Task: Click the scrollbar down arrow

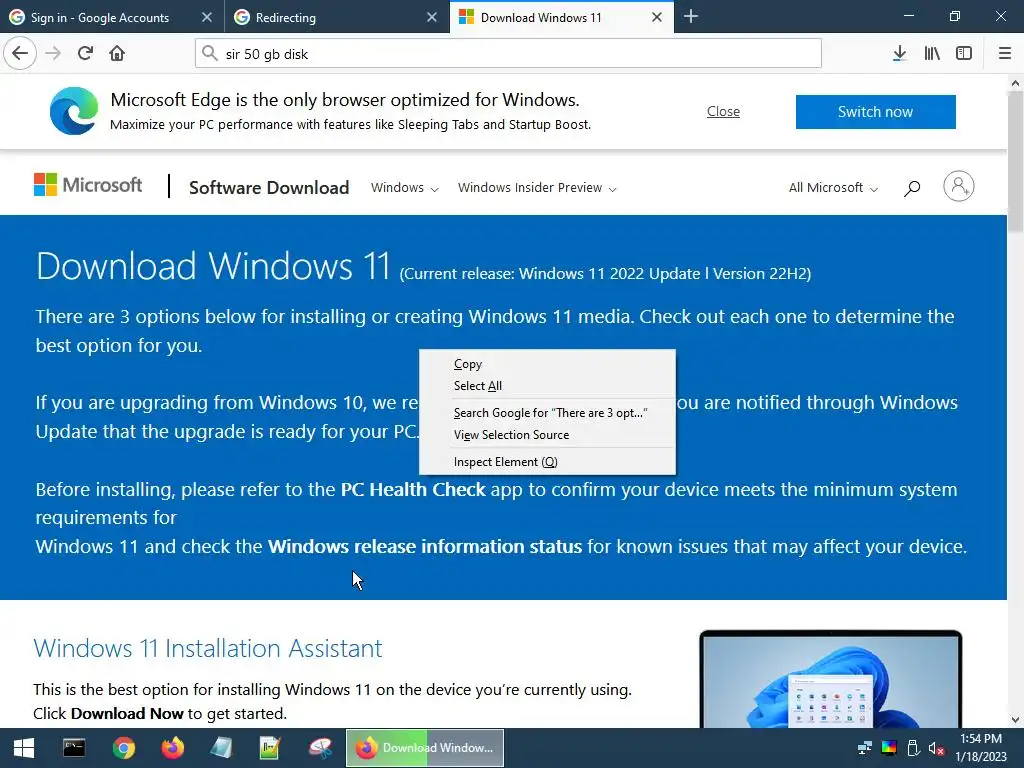Action: 1015,720
